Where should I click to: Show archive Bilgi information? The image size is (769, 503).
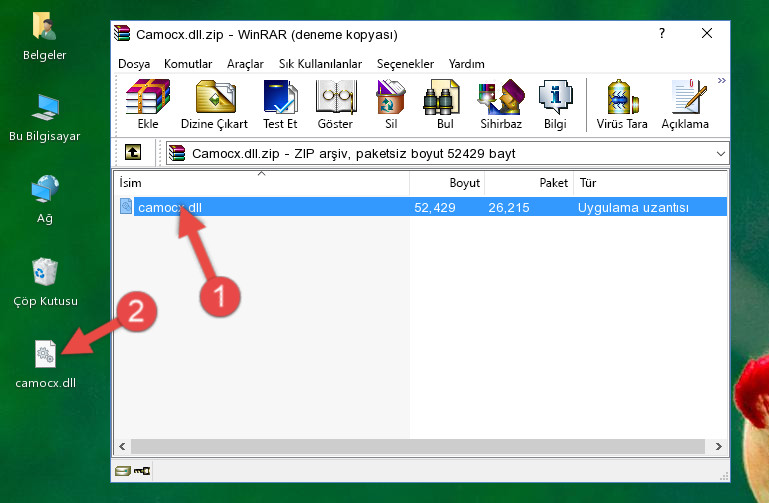(x=555, y=104)
